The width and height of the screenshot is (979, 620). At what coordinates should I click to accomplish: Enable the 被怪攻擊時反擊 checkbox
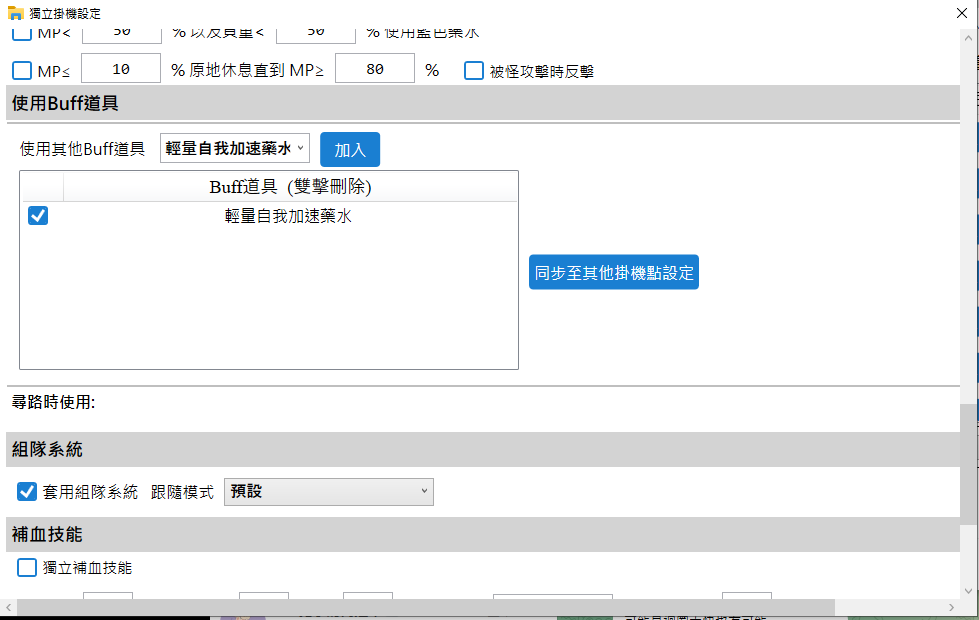[x=474, y=70]
